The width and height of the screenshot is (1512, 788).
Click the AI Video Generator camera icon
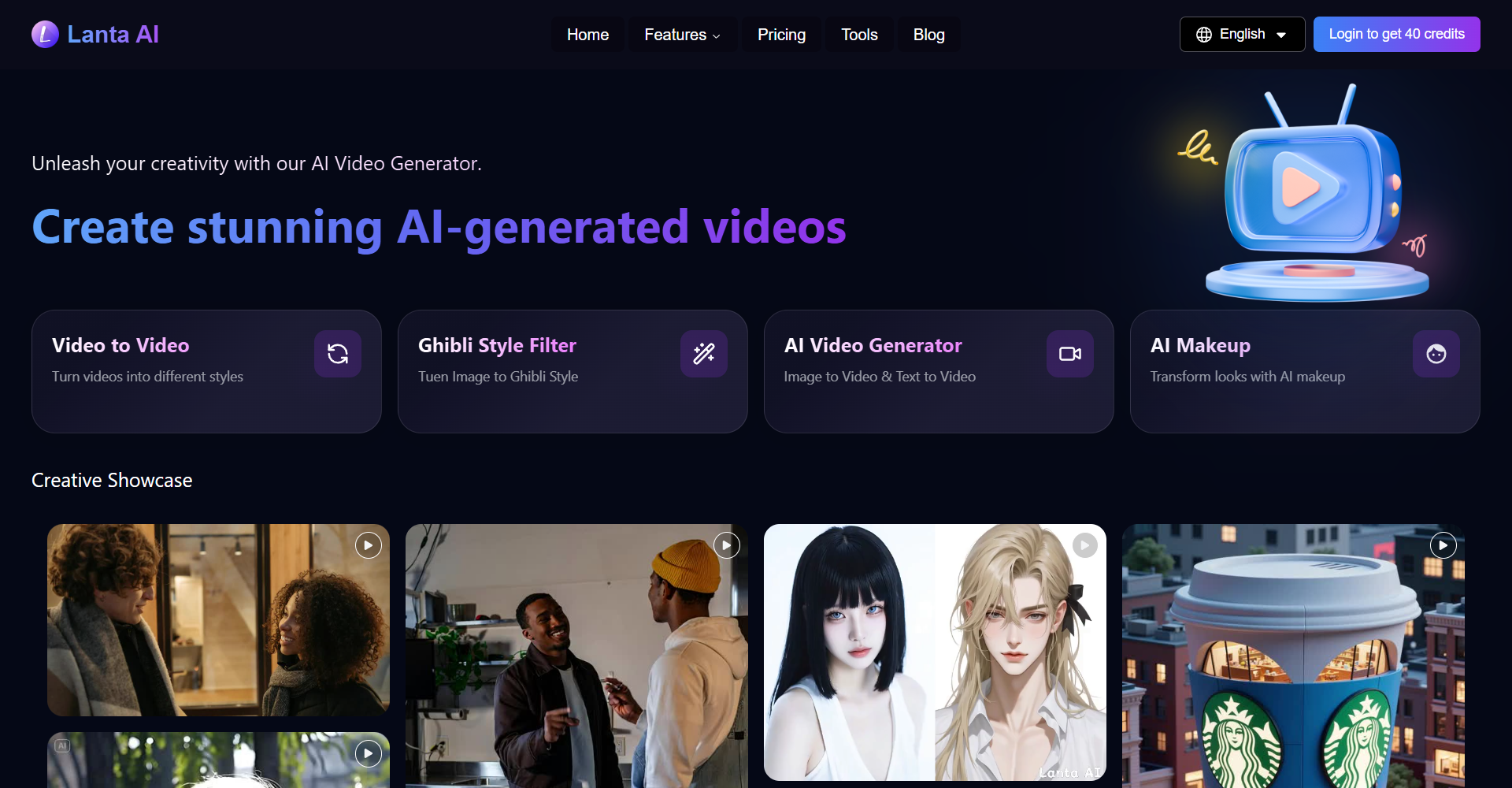coord(1069,354)
